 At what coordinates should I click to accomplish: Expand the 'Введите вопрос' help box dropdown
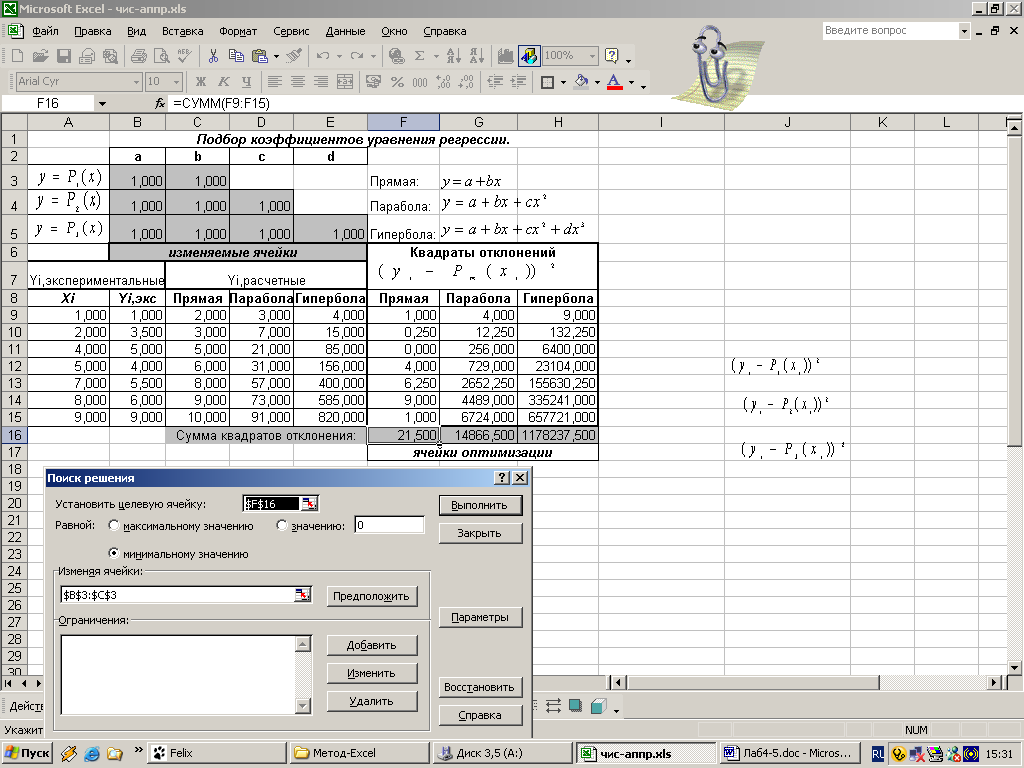(x=964, y=31)
